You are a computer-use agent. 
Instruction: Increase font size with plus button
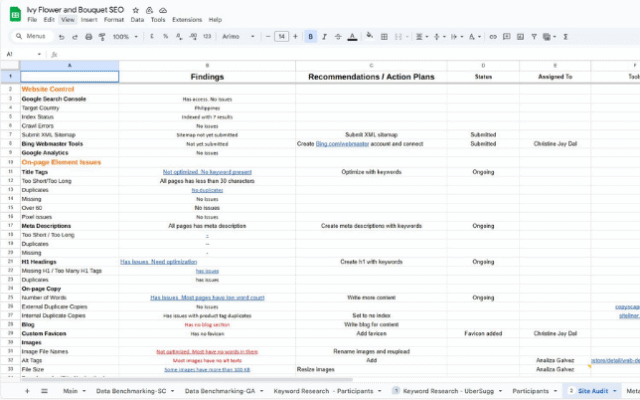[x=295, y=36]
